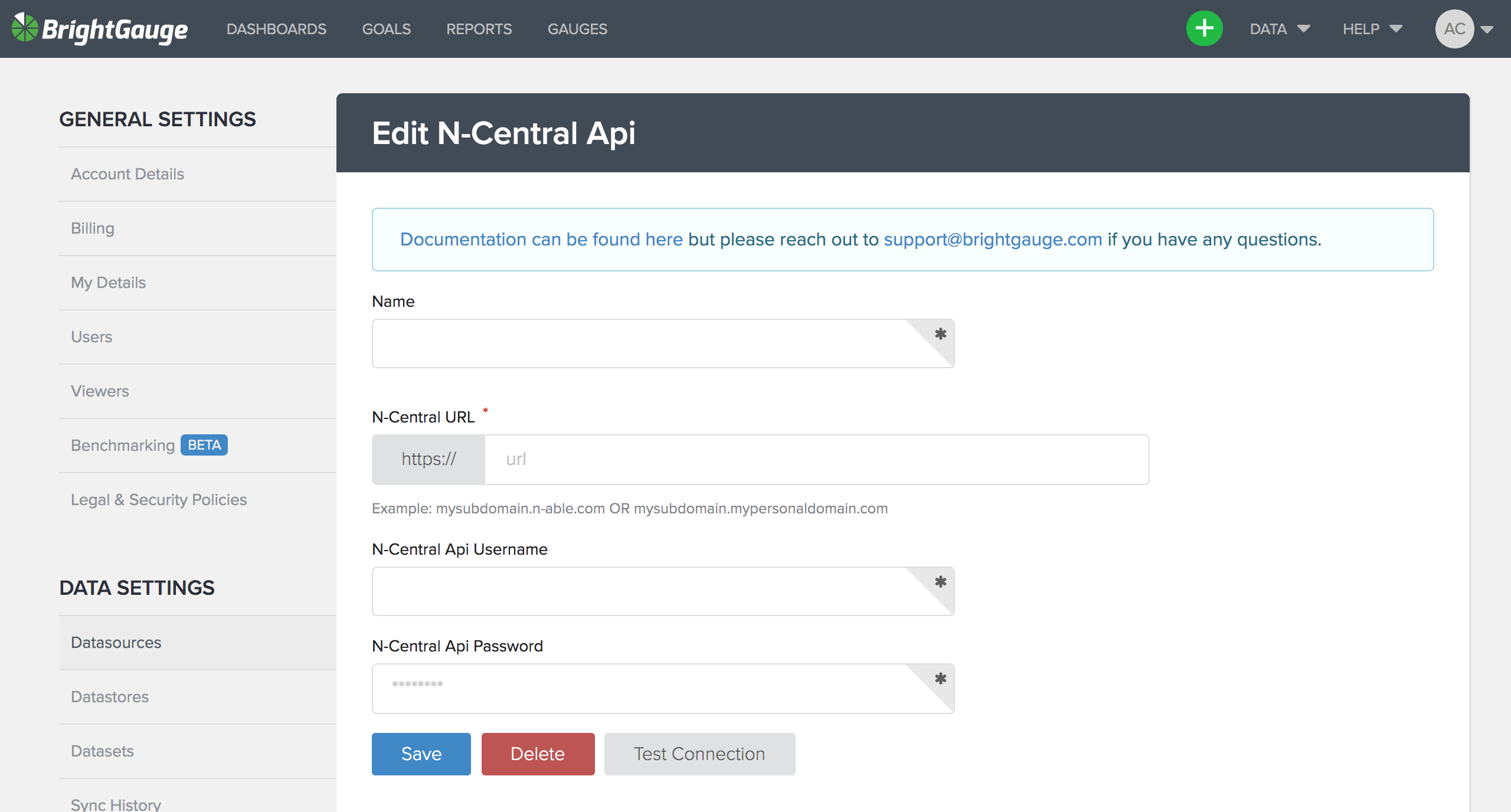The image size is (1511, 812).
Task: Go to Account Details settings
Action: coord(198,174)
